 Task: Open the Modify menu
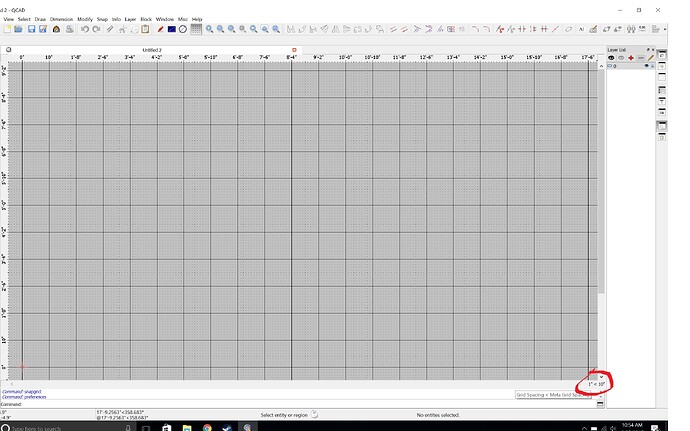point(85,19)
